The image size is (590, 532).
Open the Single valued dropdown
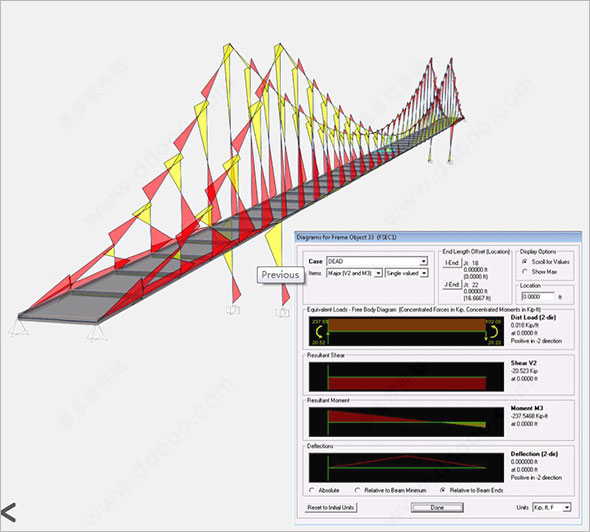[406, 273]
